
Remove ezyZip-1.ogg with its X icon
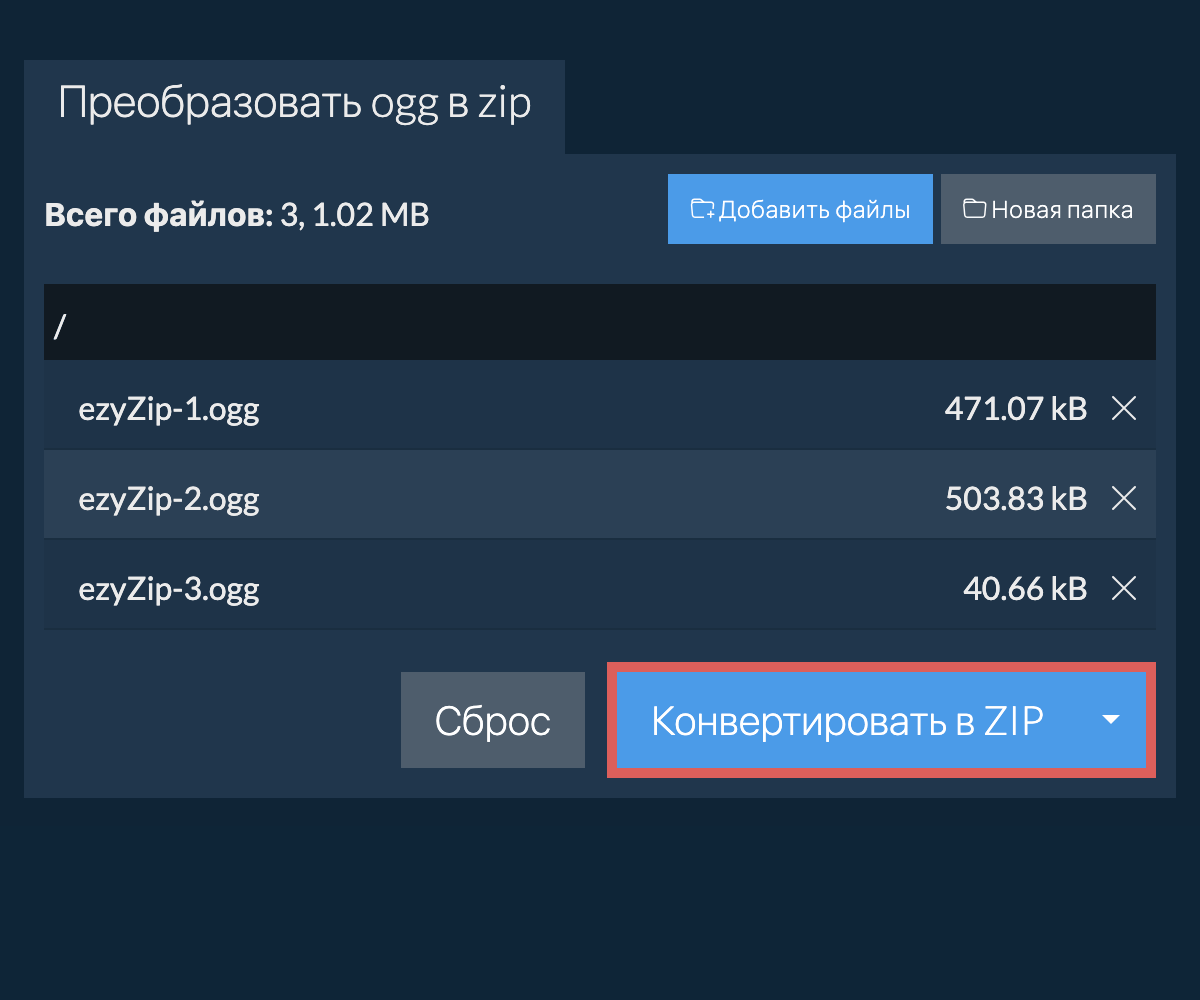point(1124,408)
